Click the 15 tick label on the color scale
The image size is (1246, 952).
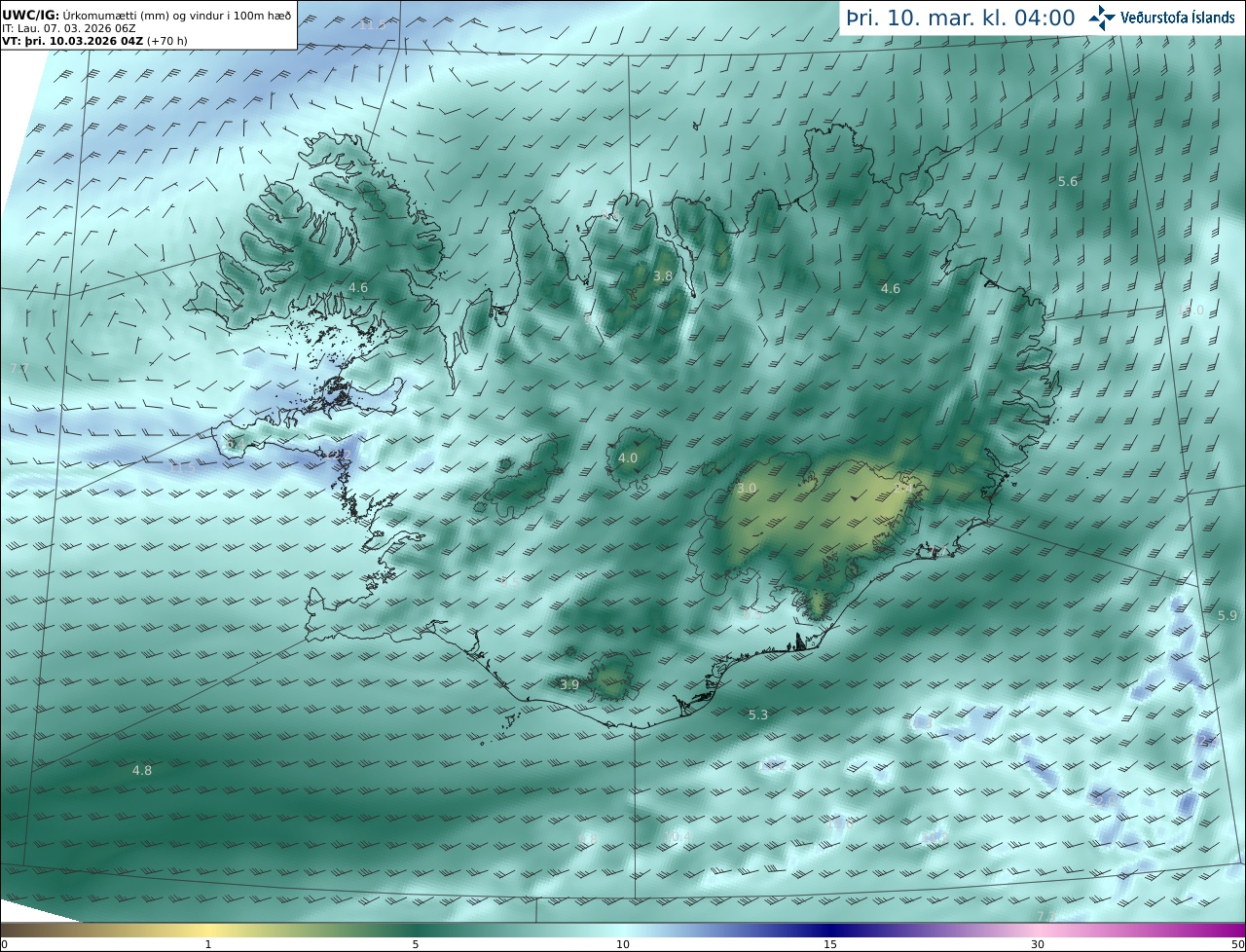(x=830, y=944)
